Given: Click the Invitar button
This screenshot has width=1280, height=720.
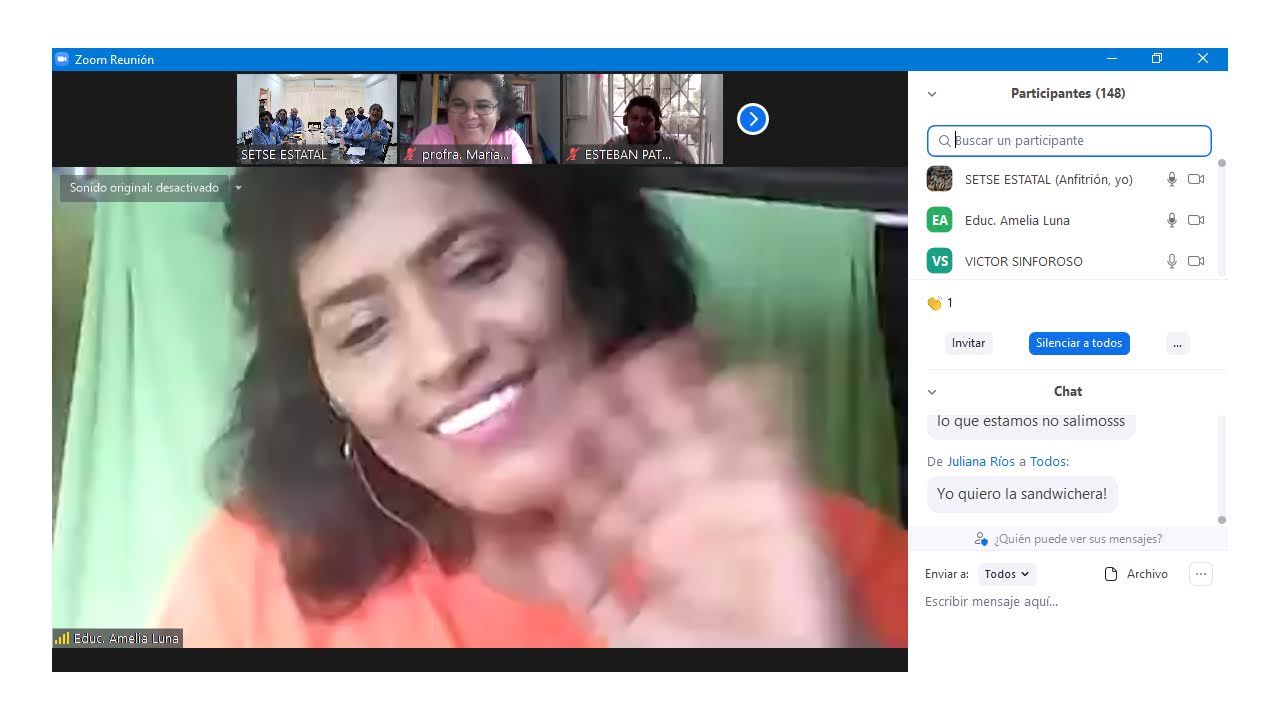Looking at the screenshot, I should click(x=968, y=343).
